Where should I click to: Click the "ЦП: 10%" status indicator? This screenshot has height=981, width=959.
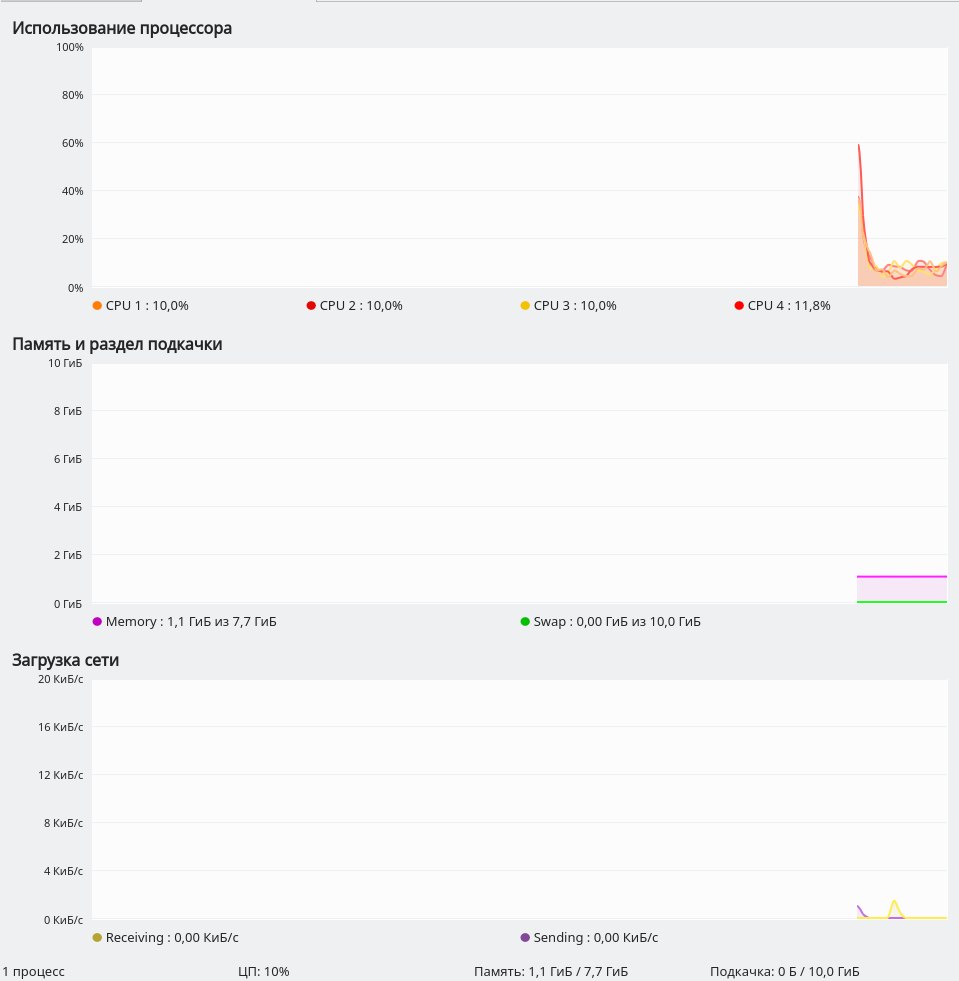[264, 971]
